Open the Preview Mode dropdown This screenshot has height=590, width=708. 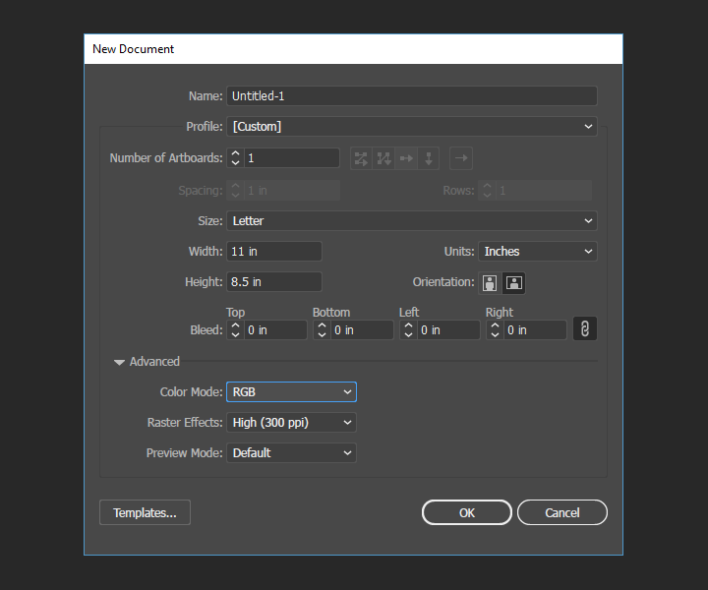291,453
